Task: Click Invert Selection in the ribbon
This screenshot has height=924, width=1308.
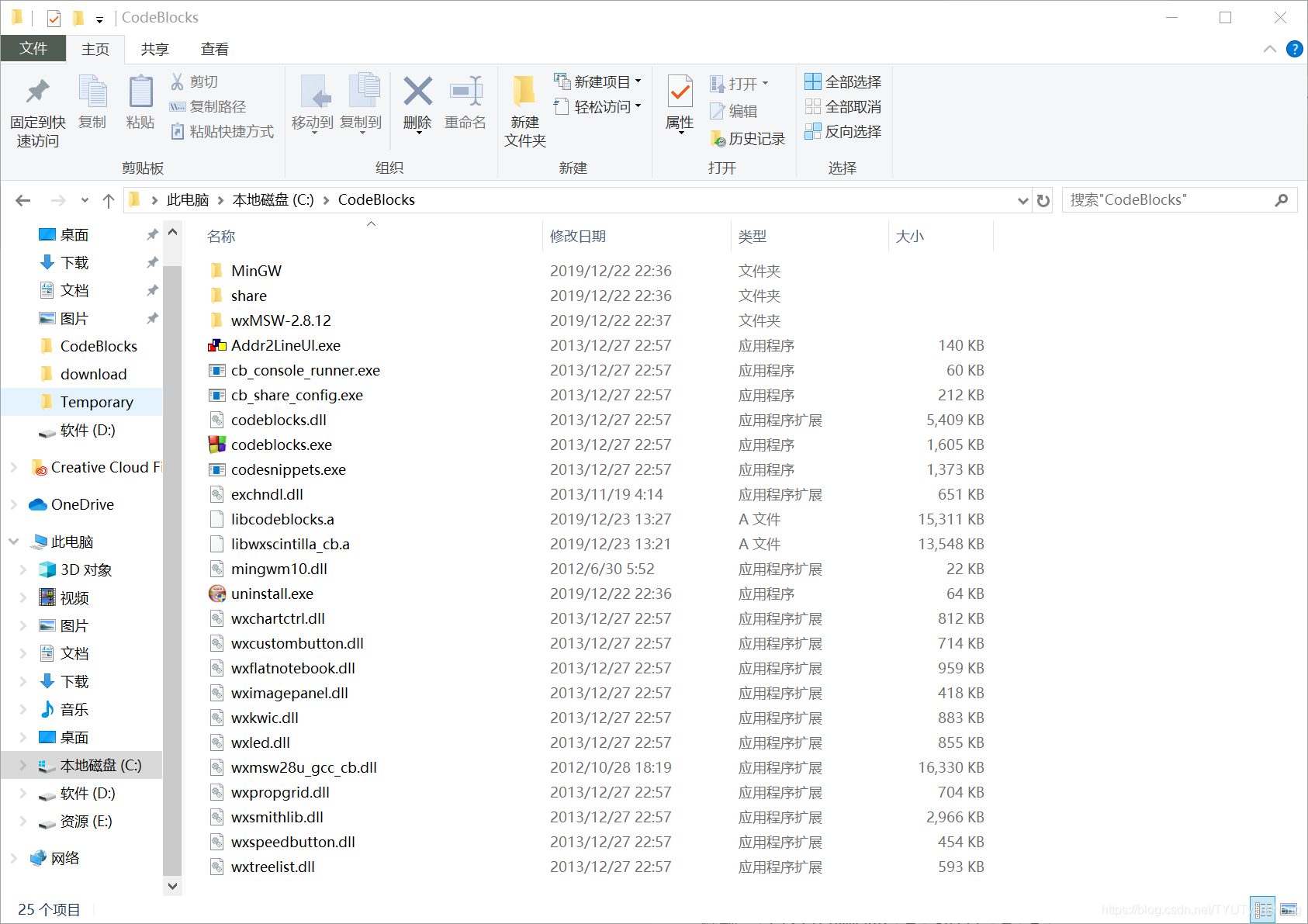Action: (843, 131)
